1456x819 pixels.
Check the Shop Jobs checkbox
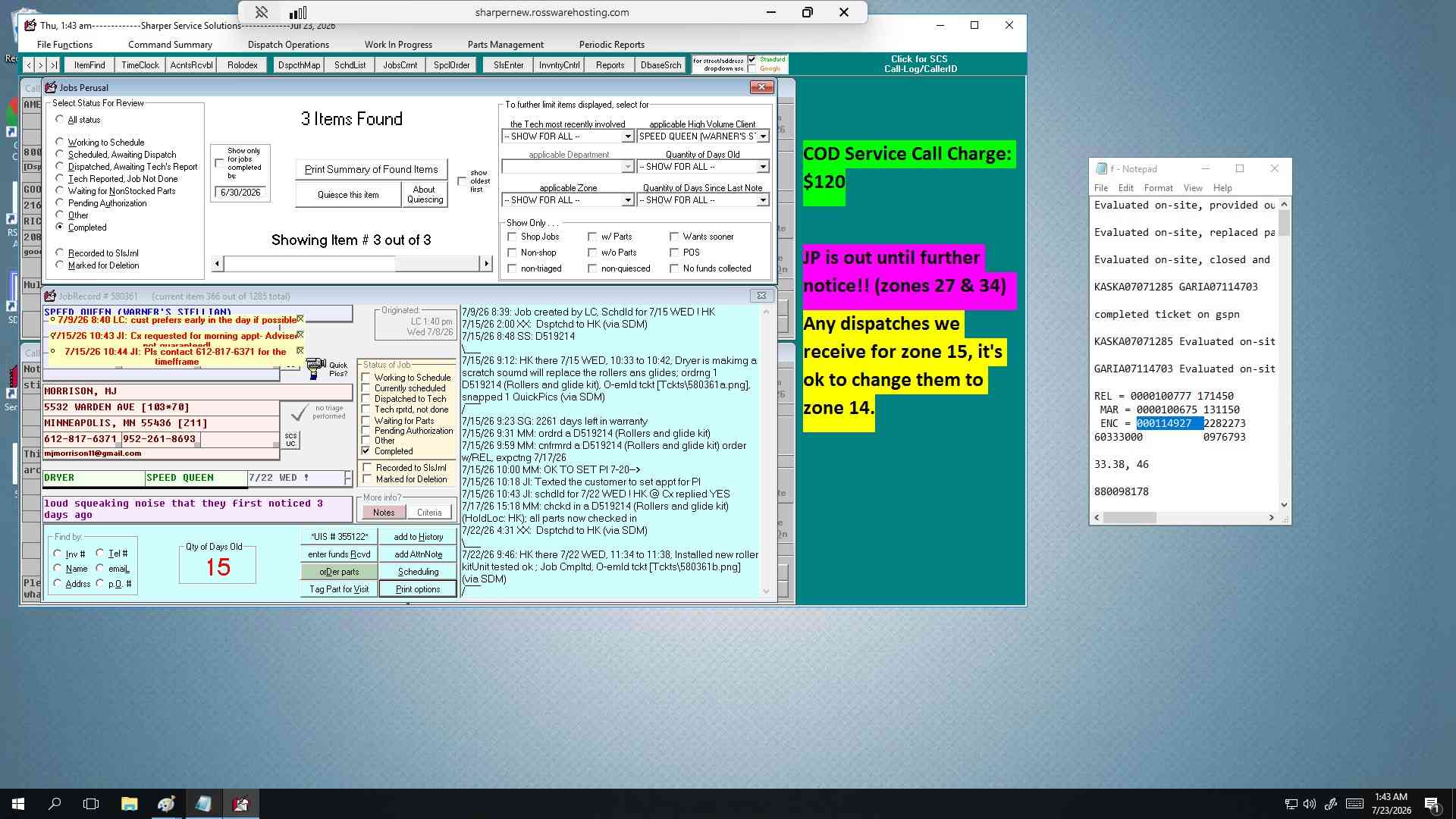513,237
